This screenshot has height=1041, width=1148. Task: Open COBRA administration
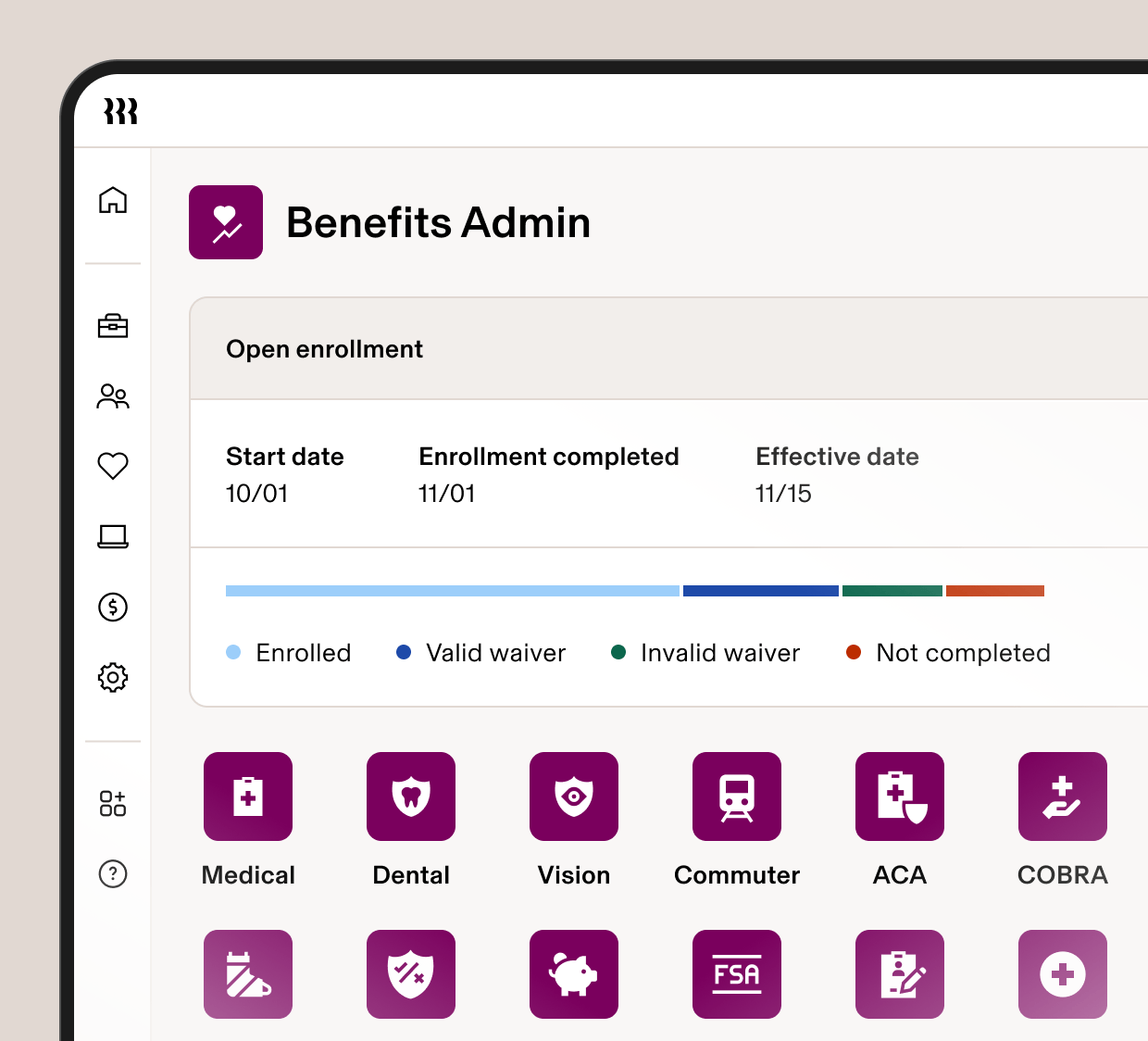[x=1062, y=796]
